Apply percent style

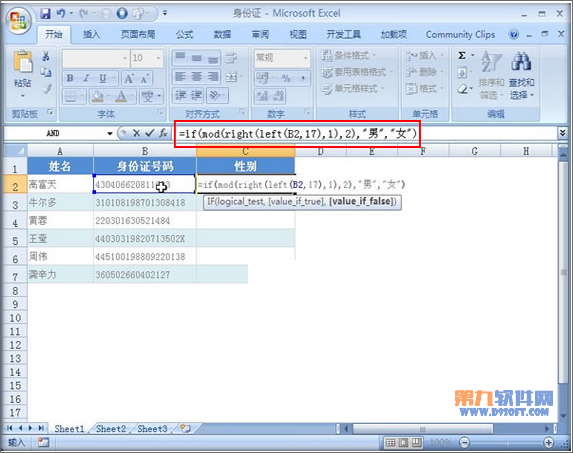click(286, 78)
